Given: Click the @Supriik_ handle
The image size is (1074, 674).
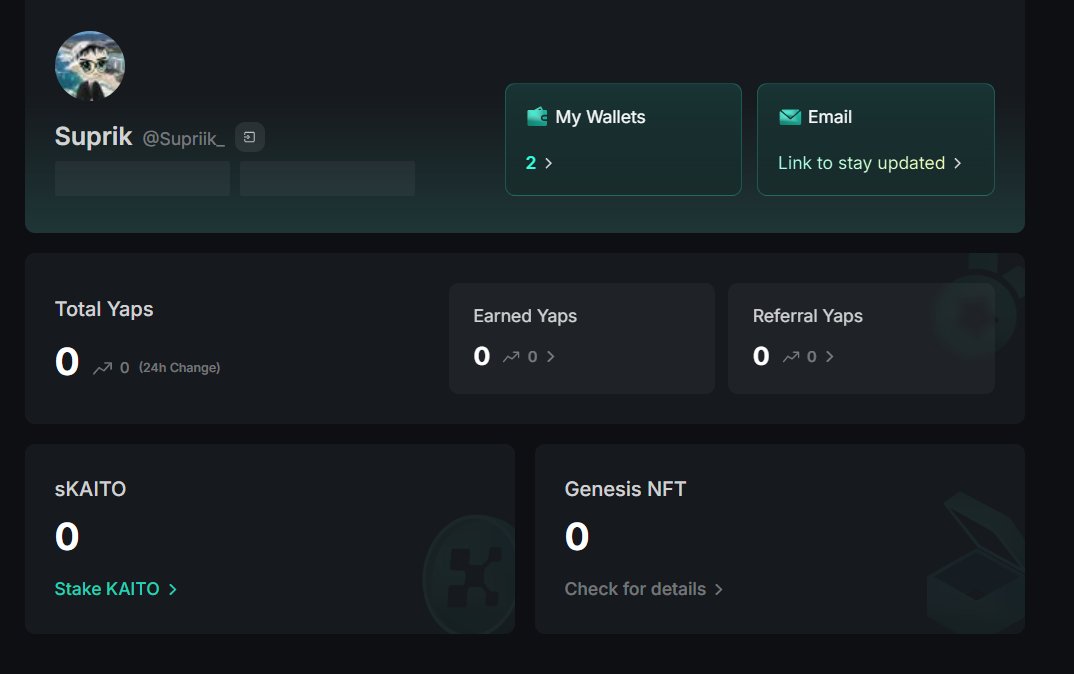Looking at the screenshot, I should pyautogui.click(x=184, y=138).
